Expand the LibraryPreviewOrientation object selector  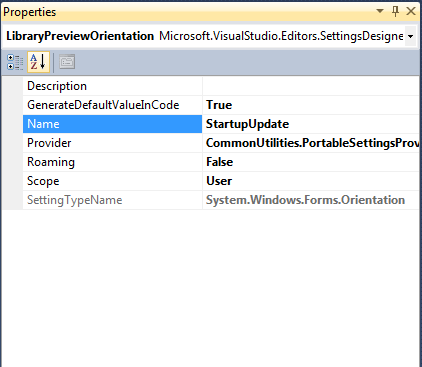(x=411, y=36)
